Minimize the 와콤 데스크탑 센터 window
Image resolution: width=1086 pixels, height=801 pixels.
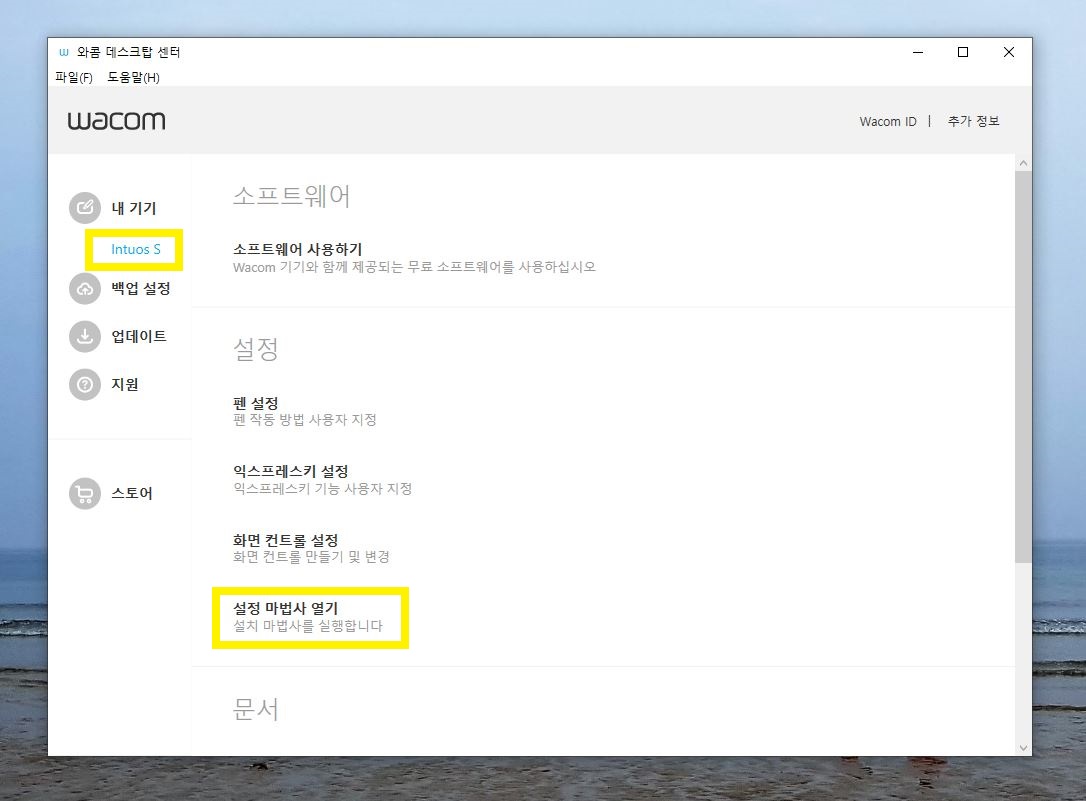918,53
